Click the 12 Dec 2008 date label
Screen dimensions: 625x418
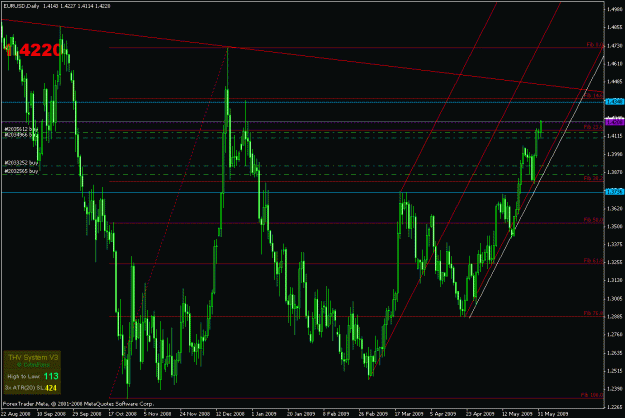[x=231, y=414]
